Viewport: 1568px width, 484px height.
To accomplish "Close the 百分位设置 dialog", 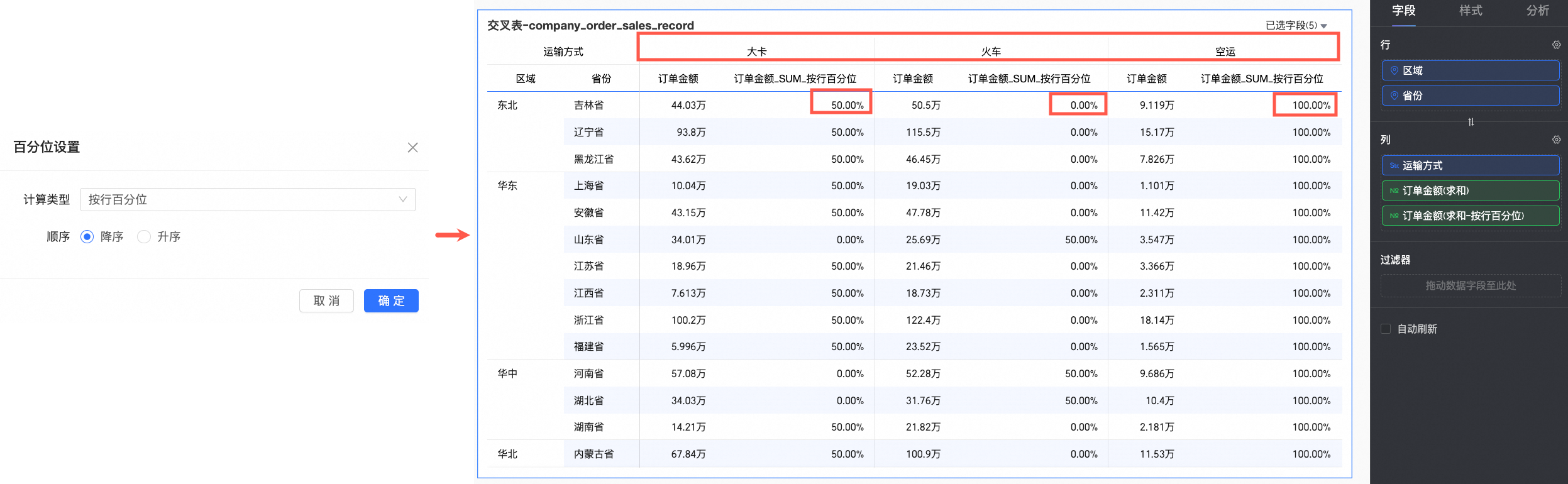I will click(x=412, y=148).
